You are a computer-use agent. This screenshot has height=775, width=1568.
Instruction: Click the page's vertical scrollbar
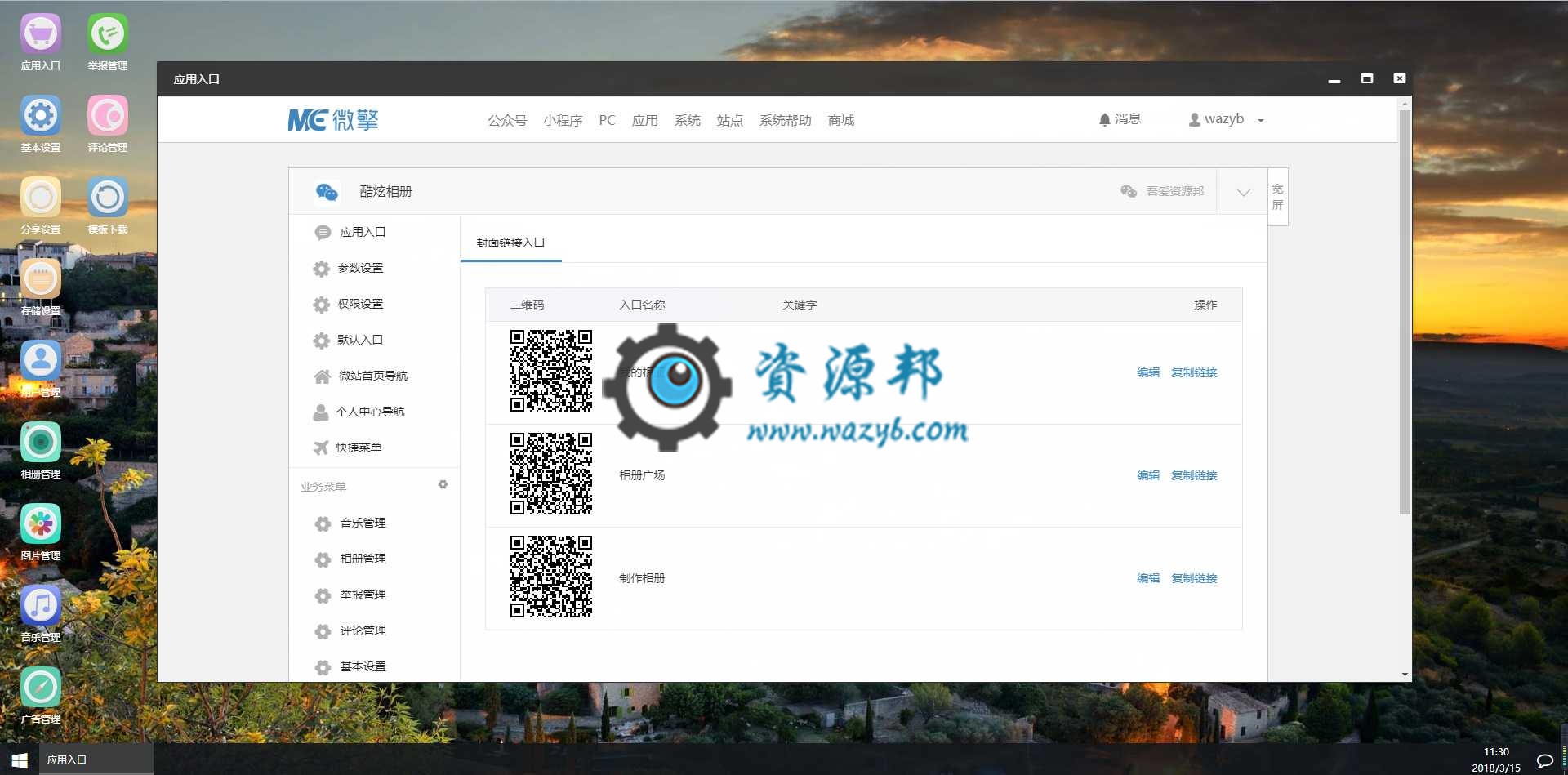point(1405,312)
